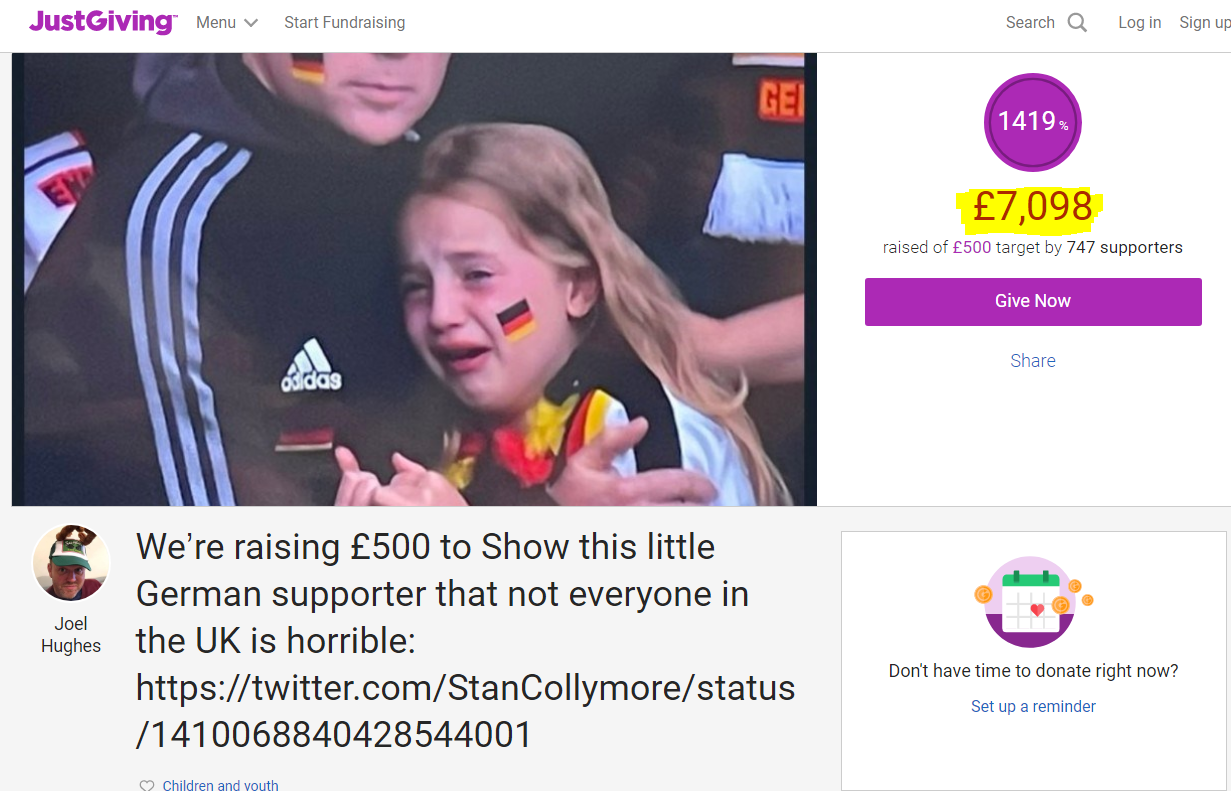Click the search magnifying glass icon
This screenshot has width=1231, height=791.
pos(1077,22)
